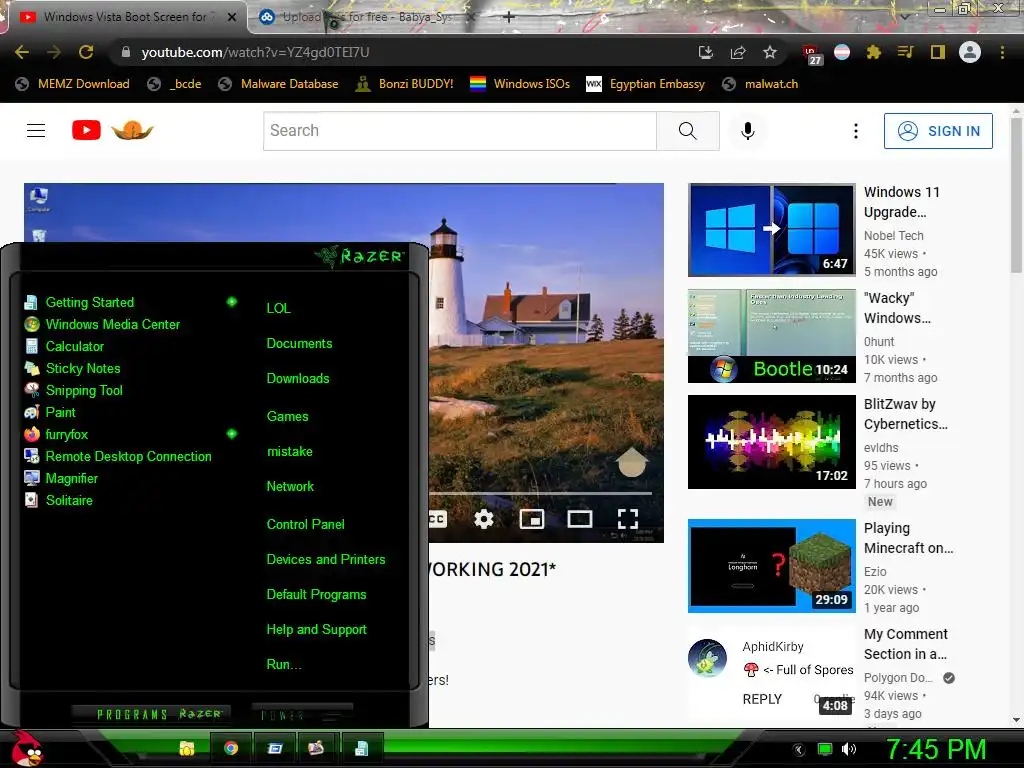1024x768 pixels.
Task: Reload the YouTube page
Action: pos(86,52)
